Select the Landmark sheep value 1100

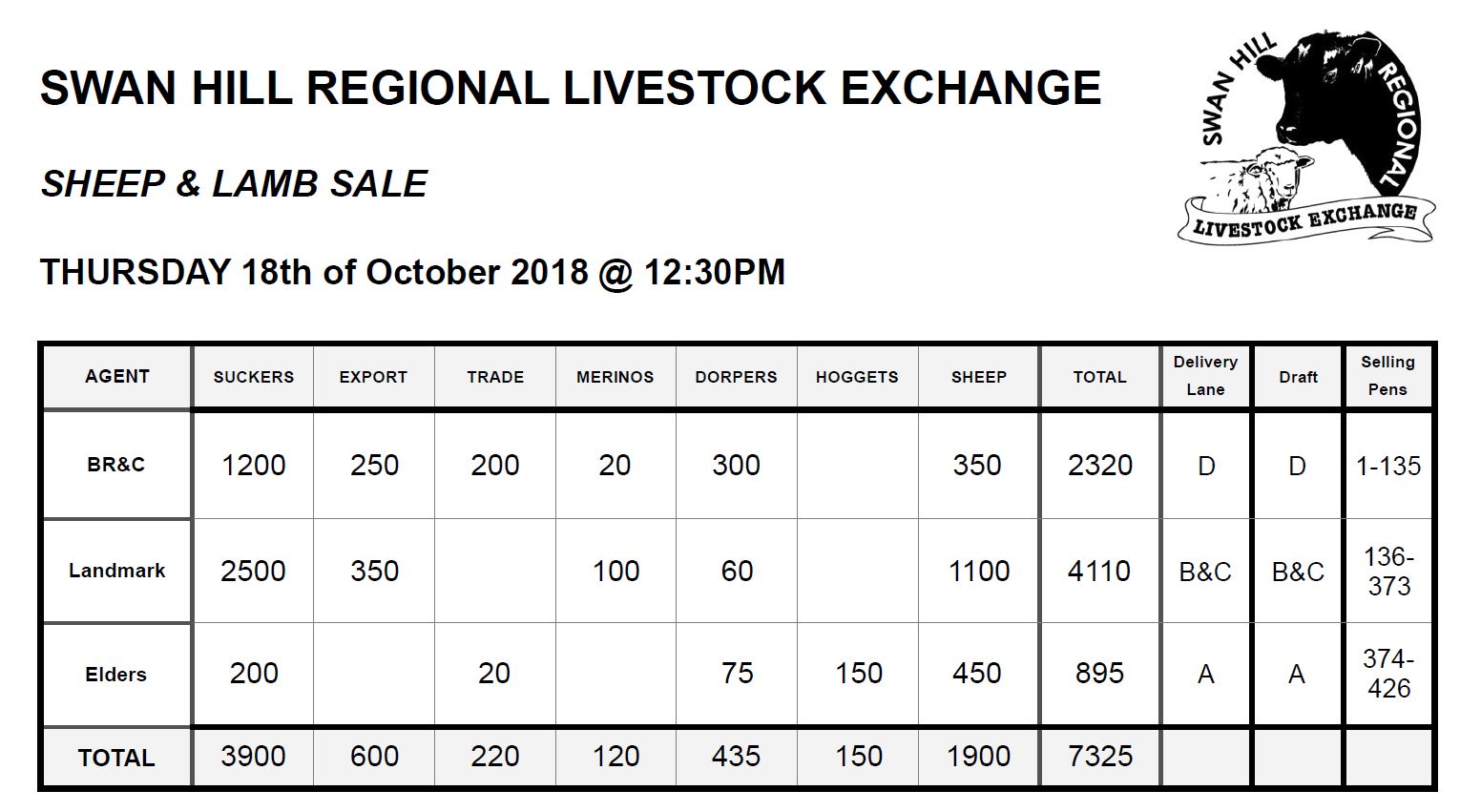pyautogui.click(x=978, y=571)
